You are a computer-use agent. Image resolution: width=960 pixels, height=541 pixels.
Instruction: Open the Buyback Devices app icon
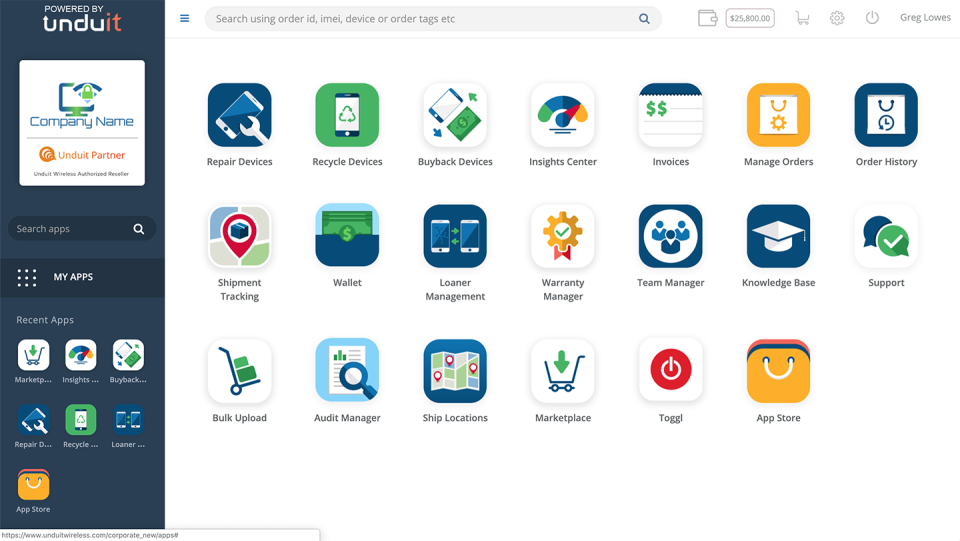(455, 115)
